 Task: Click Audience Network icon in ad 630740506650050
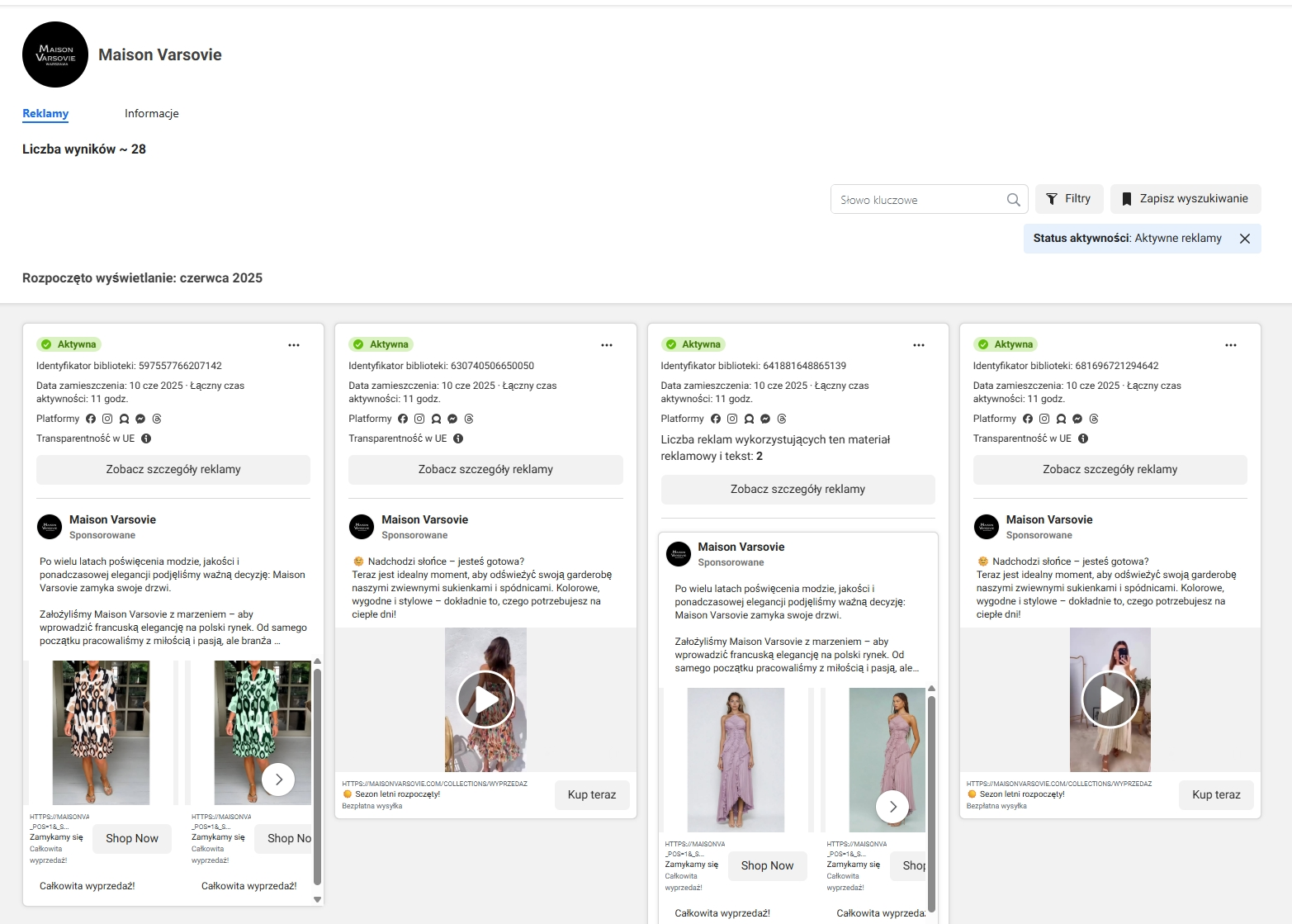coord(436,419)
